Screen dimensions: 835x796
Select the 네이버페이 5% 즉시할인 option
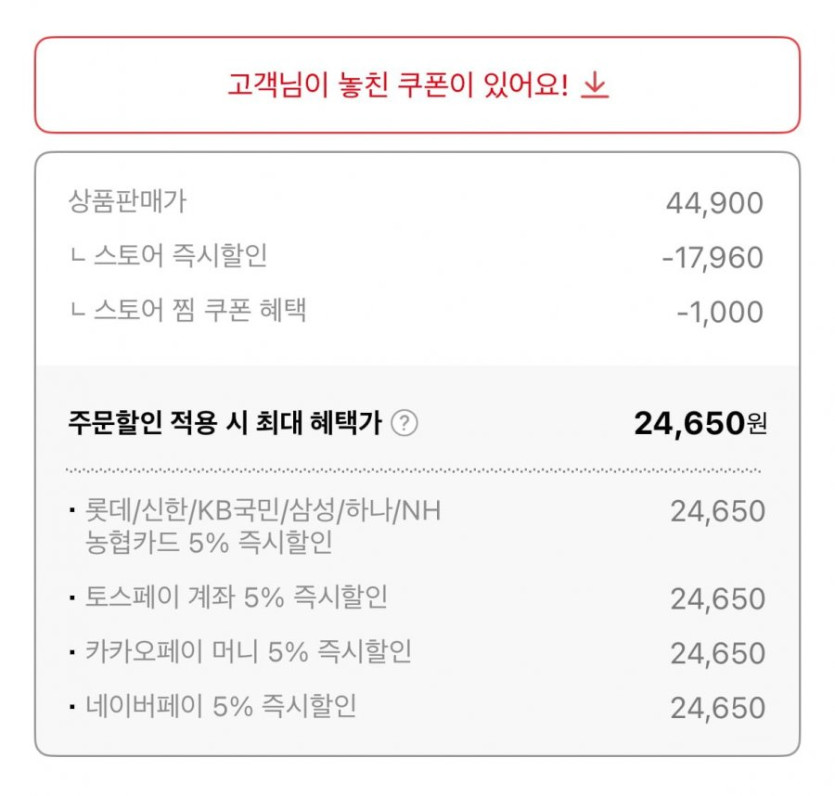coord(221,707)
